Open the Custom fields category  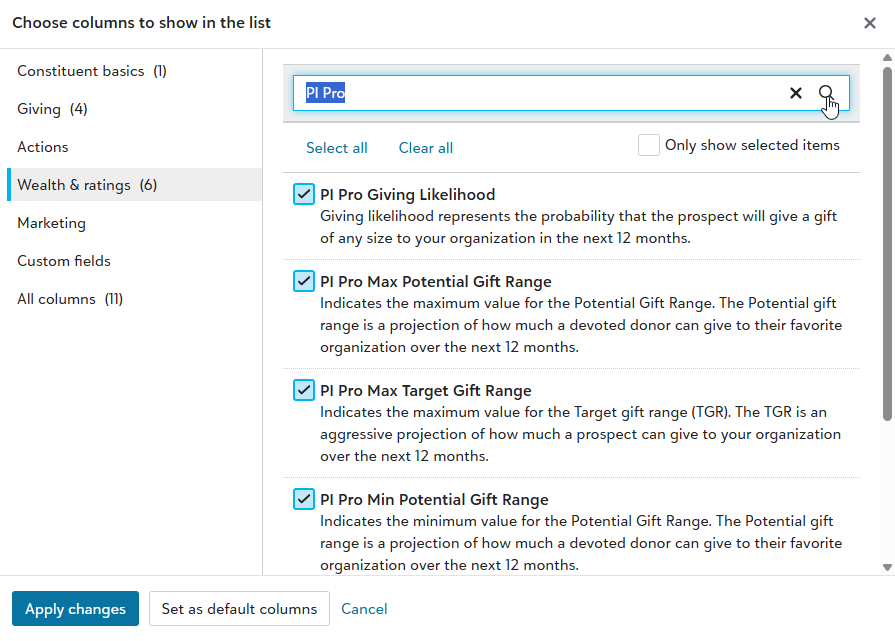64,260
